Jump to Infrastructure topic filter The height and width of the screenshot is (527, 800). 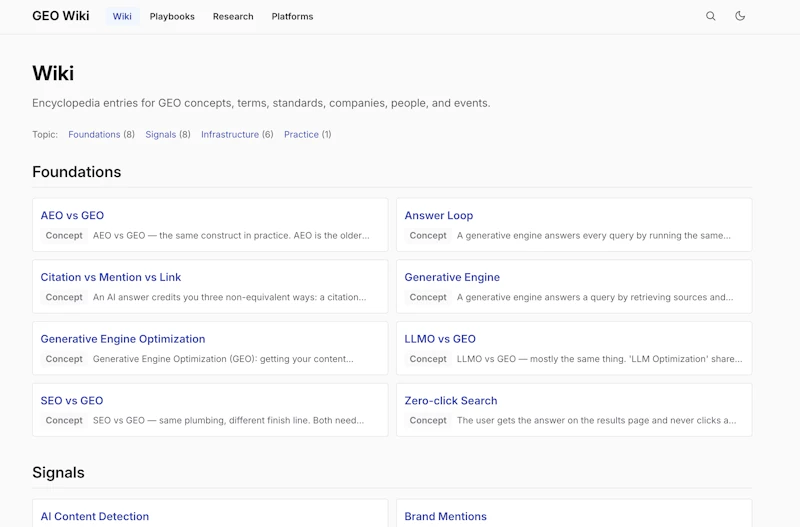pyautogui.click(x=230, y=134)
